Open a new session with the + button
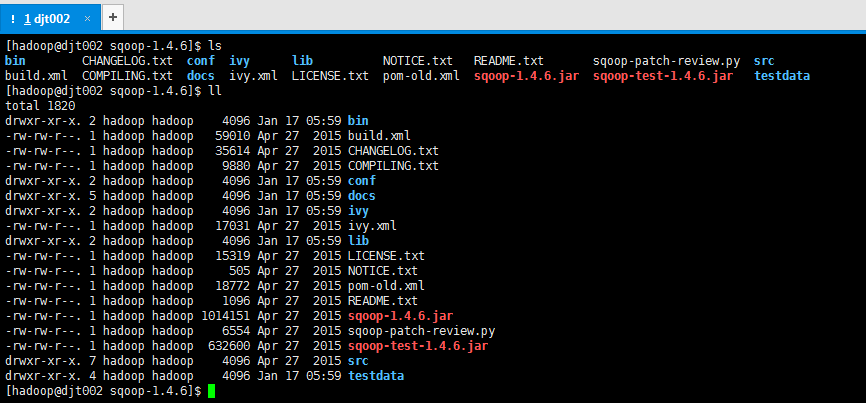 pyautogui.click(x=113, y=17)
